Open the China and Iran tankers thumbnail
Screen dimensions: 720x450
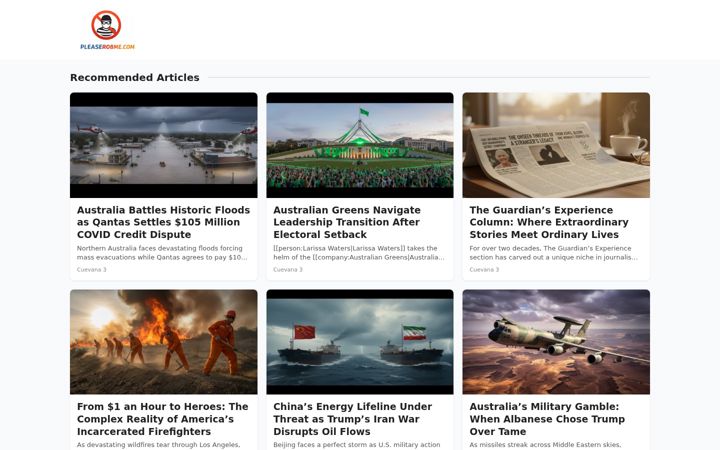click(360, 342)
